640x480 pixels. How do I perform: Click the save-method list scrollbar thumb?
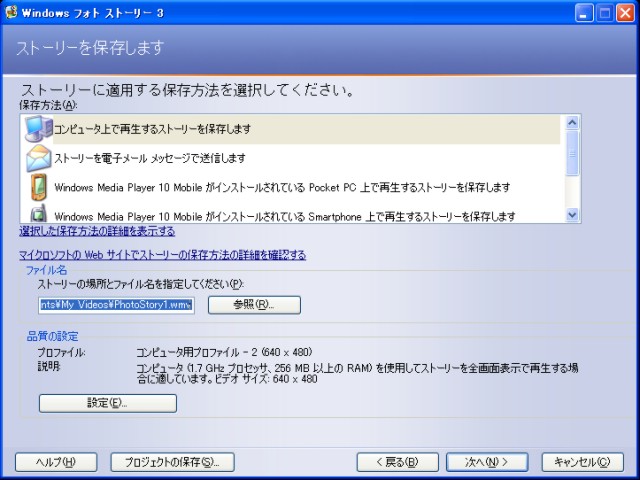572,153
